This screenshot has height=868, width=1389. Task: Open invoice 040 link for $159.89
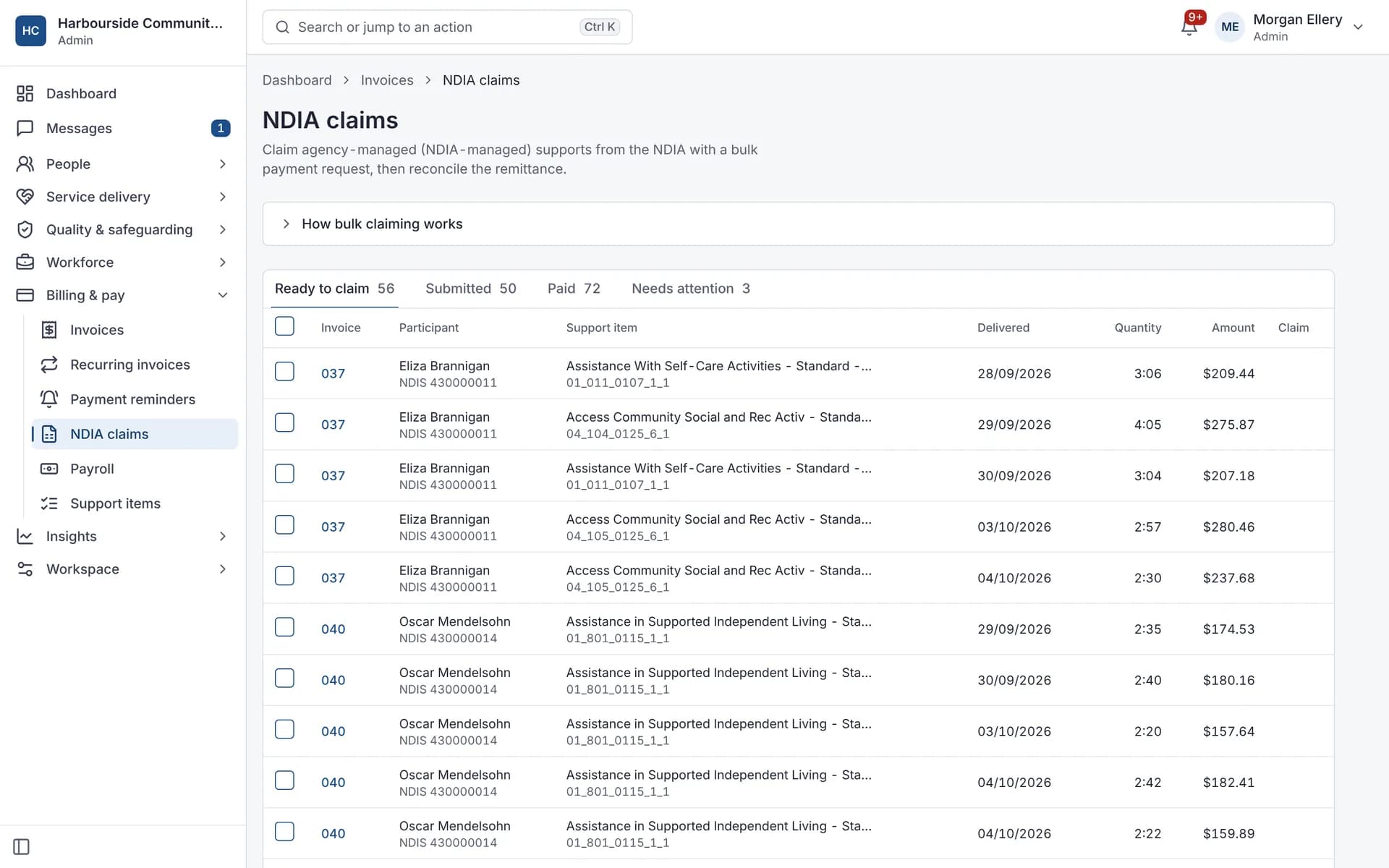[333, 834]
